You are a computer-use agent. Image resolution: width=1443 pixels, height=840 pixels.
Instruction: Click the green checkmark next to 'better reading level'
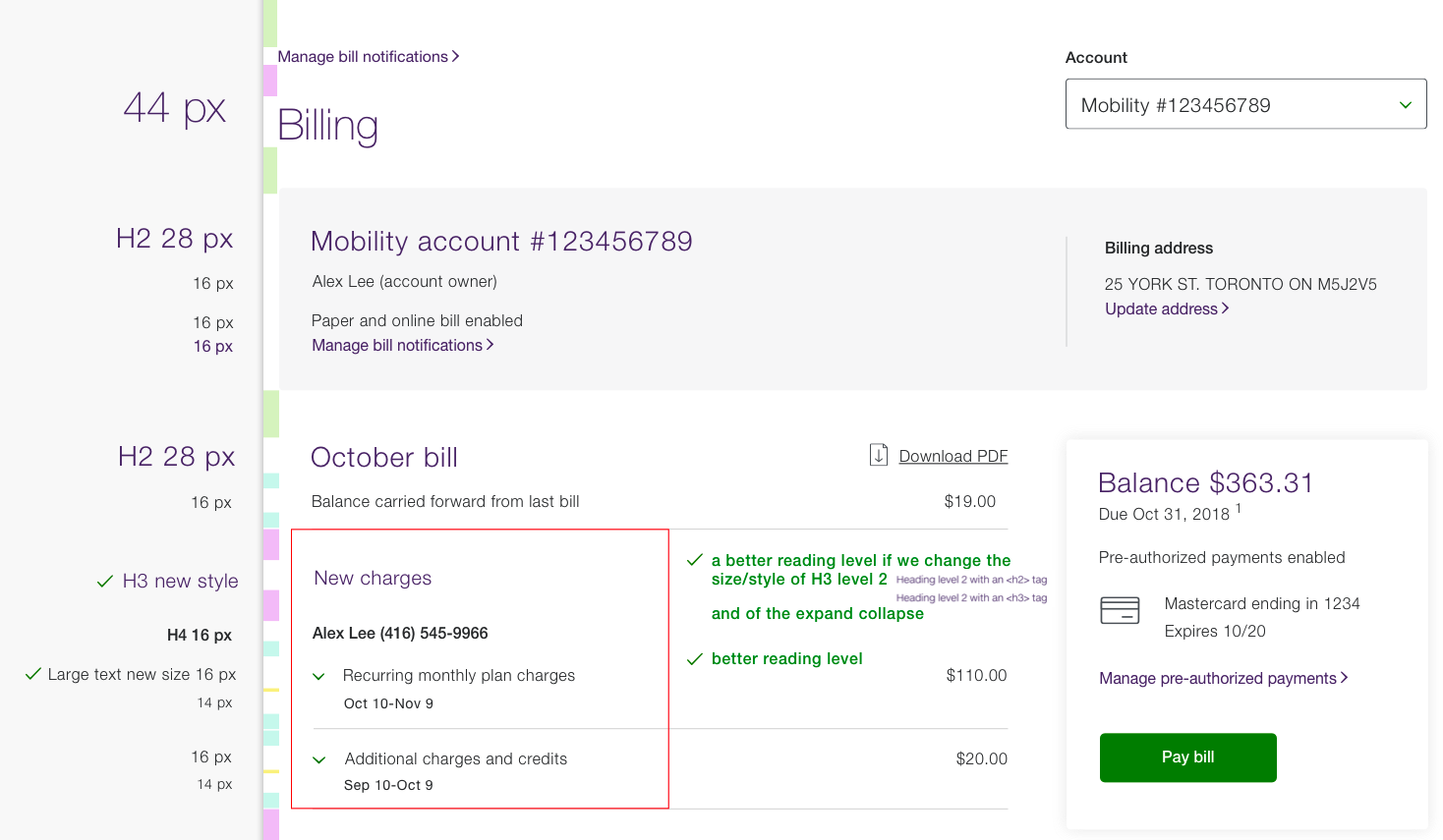(x=695, y=659)
